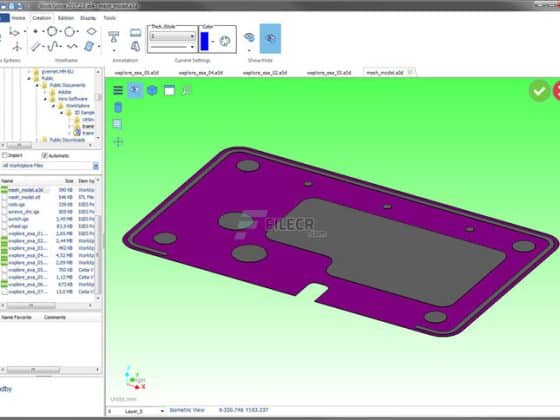This screenshot has height=420, width=560.
Task: Select the diamond shape wireframe tool
Action: [x=91, y=31]
